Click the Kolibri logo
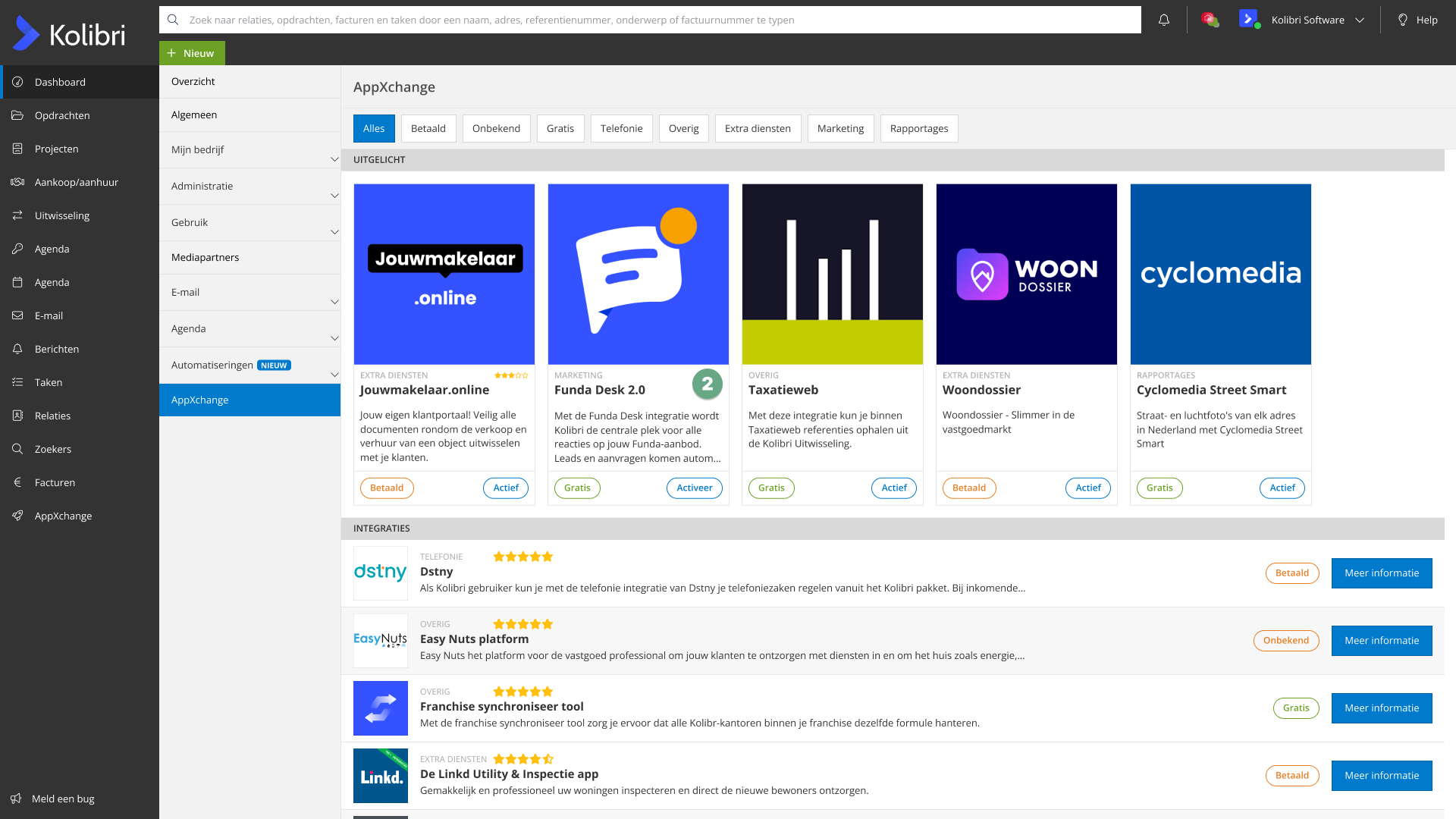Image resolution: width=1456 pixels, height=819 pixels. click(x=69, y=33)
